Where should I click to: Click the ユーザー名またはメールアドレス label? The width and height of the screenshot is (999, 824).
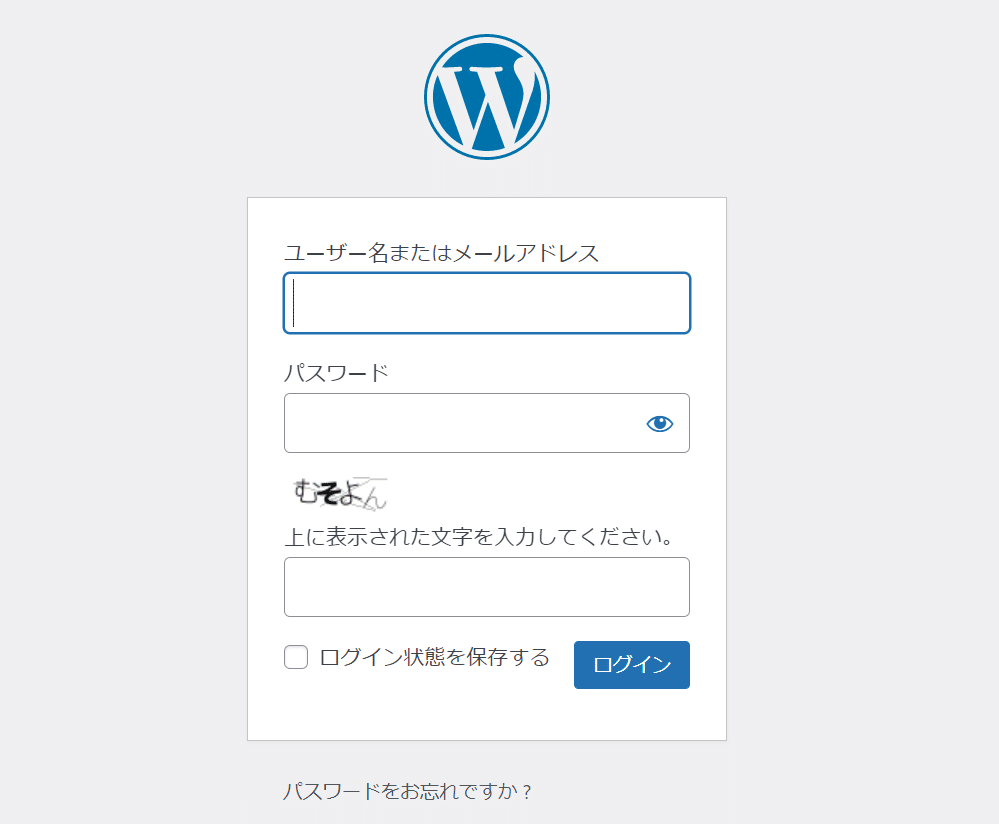pyautogui.click(x=441, y=253)
